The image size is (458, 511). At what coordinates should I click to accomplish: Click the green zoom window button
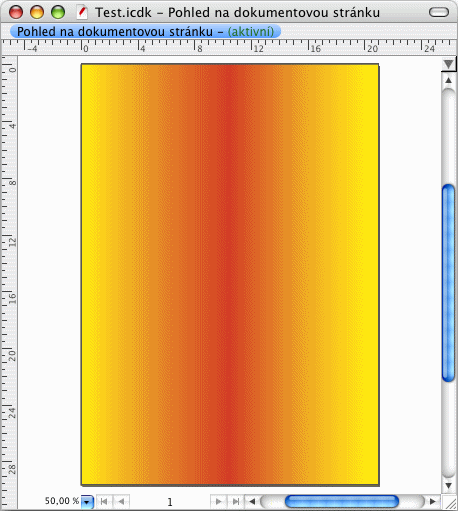pos(58,12)
